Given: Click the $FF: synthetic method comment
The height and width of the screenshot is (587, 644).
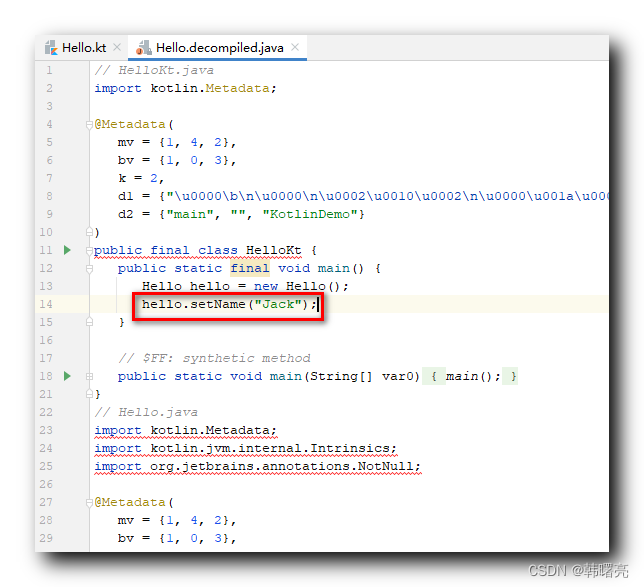Looking at the screenshot, I should [214, 358].
